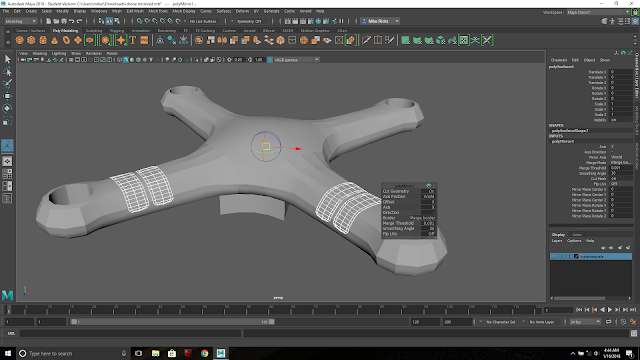The height and width of the screenshot is (360, 640).
Task: Activate the Scale tool in the toolbox
Action: pos(7,121)
